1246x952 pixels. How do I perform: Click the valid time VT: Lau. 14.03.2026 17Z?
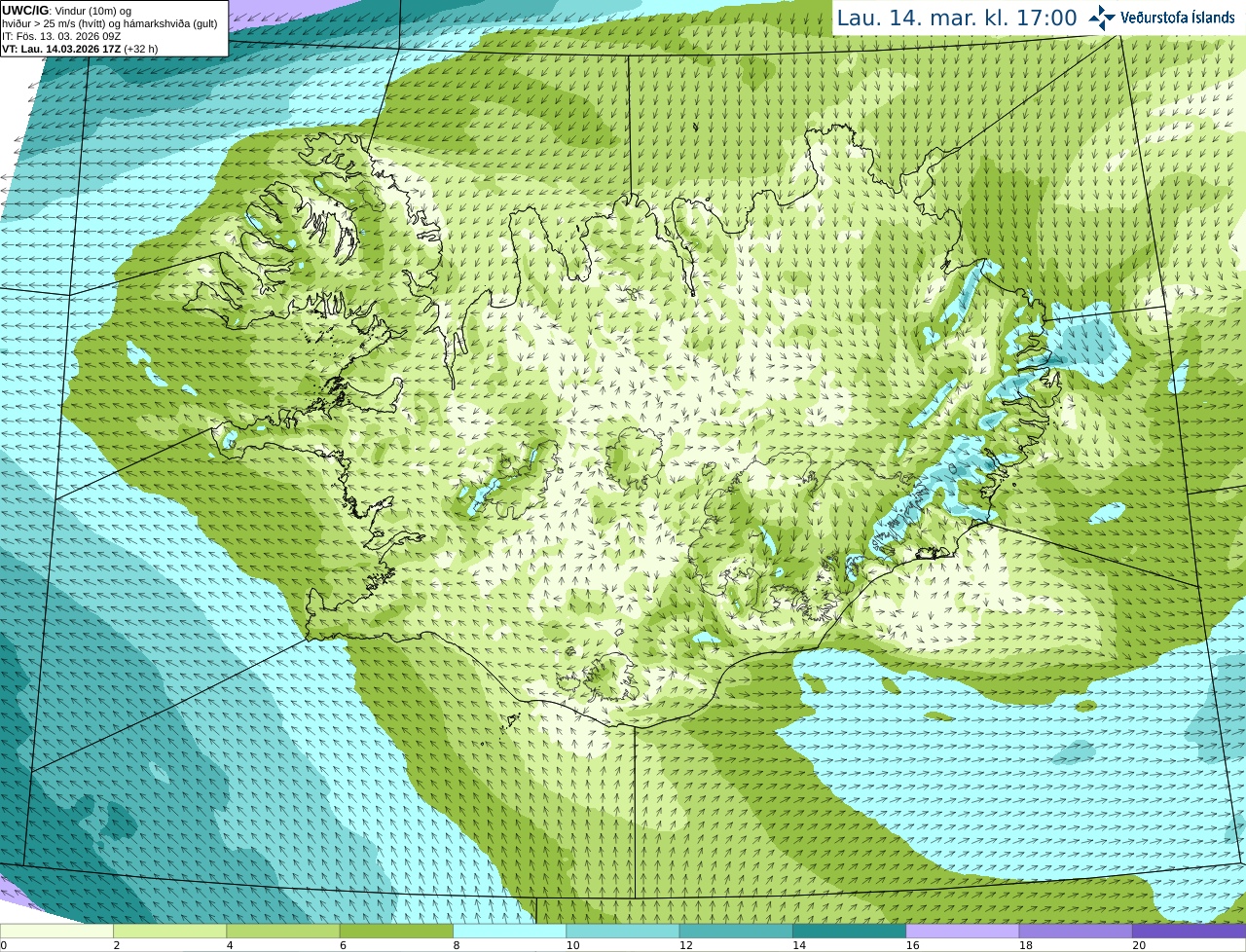[61, 49]
